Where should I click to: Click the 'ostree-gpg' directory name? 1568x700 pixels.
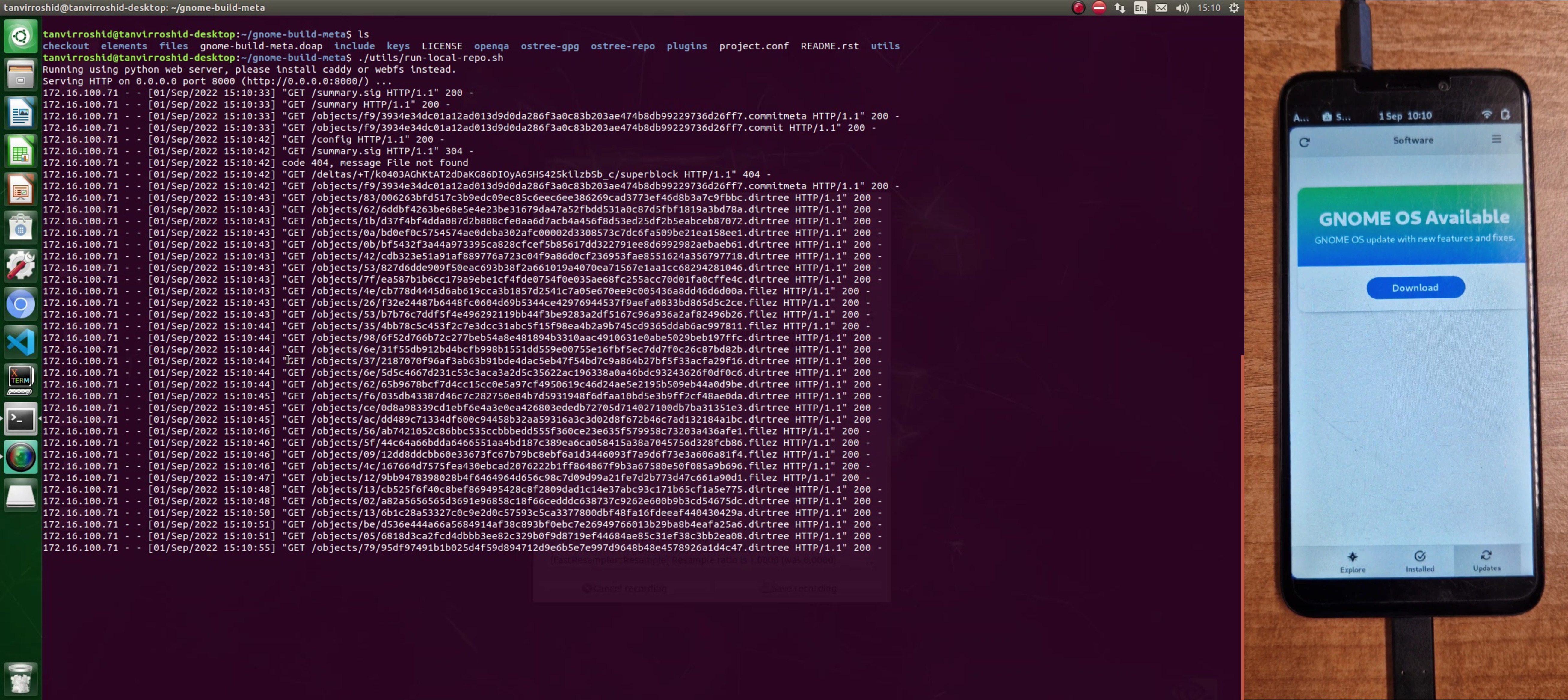click(x=550, y=46)
